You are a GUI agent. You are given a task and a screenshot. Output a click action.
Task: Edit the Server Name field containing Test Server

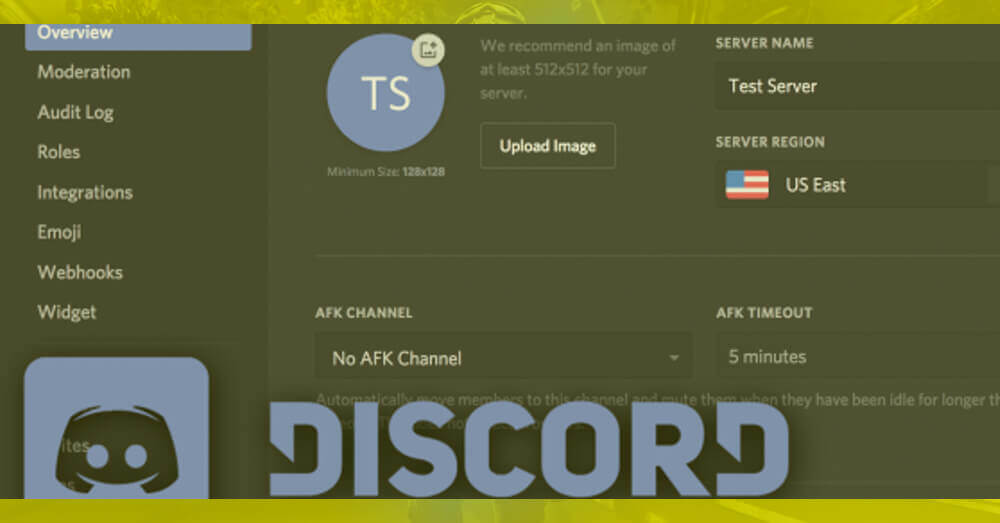pyautogui.click(x=857, y=86)
